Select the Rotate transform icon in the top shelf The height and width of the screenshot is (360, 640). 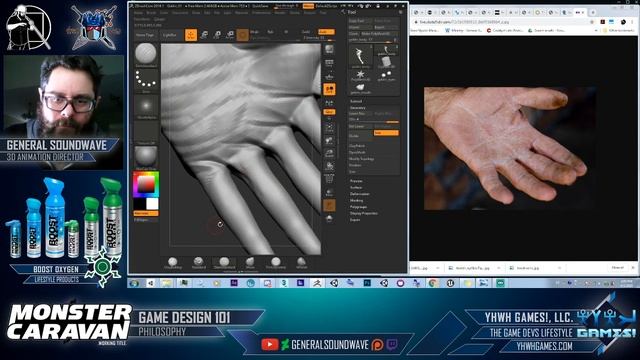[x=230, y=35]
